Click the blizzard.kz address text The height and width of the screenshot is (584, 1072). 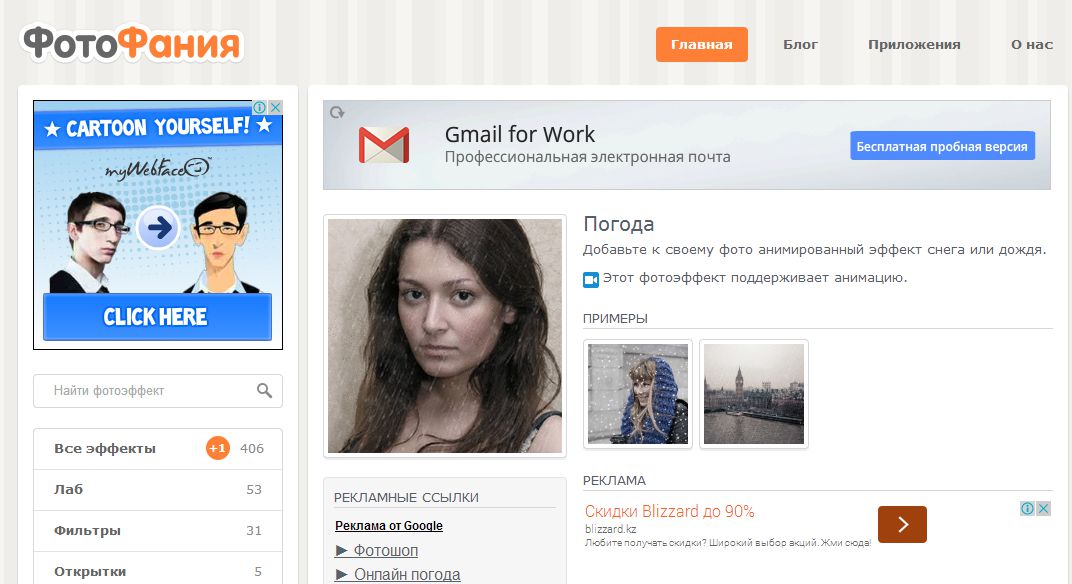(611, 529)
